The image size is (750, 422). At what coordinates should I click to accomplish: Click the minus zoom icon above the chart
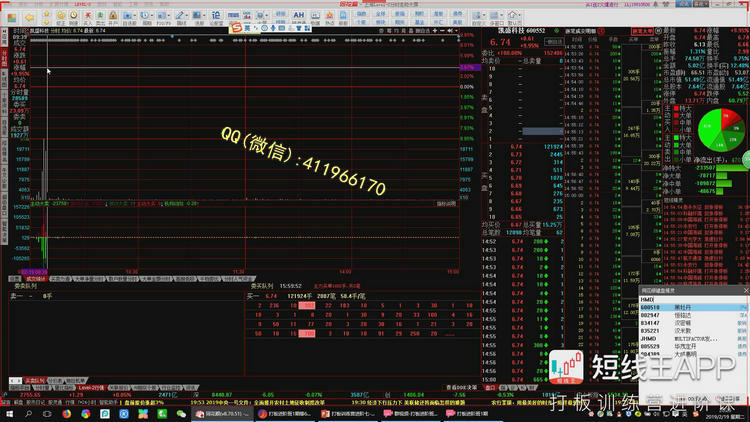(x=442, y=31)
